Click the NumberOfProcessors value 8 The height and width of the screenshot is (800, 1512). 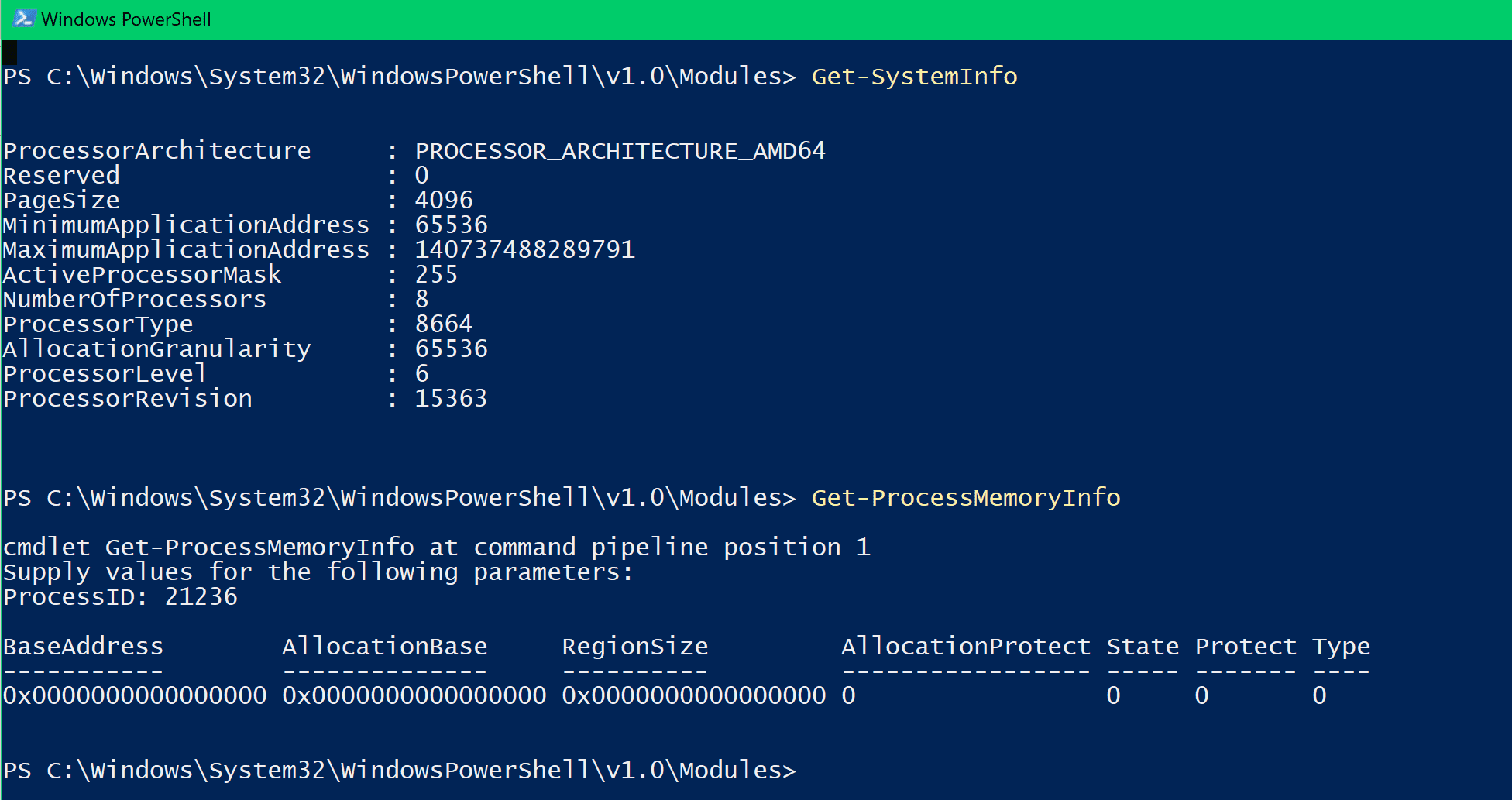click(422, 299)
